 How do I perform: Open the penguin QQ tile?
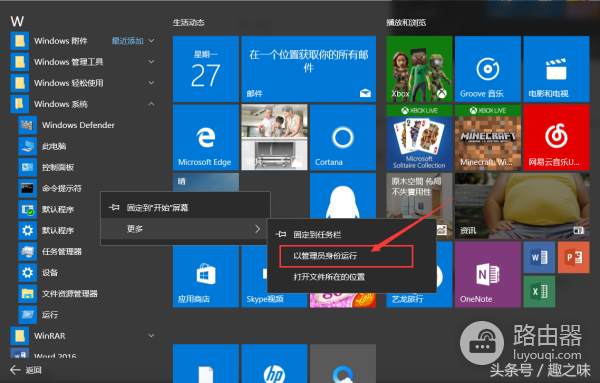pos(343,196)
